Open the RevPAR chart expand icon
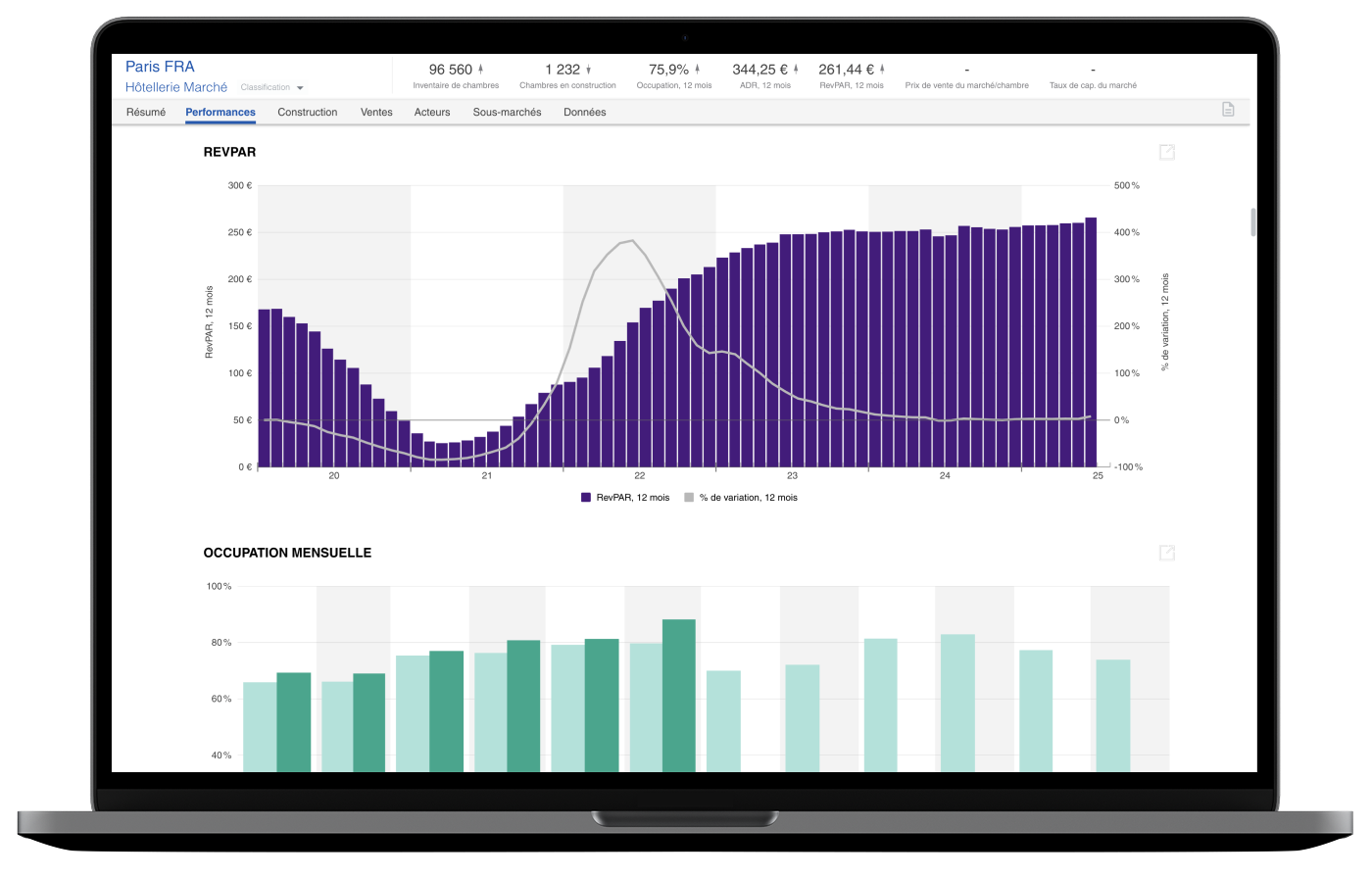1372x877 pixels. point(1166,152)
